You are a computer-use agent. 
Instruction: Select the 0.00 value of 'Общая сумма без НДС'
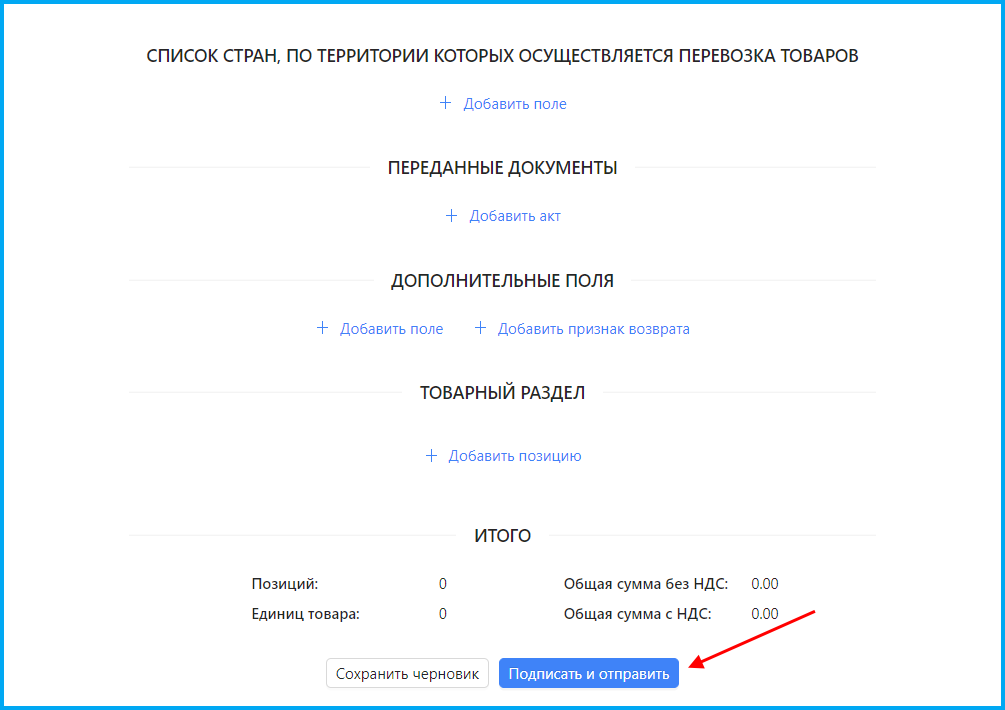coord(765,584)
